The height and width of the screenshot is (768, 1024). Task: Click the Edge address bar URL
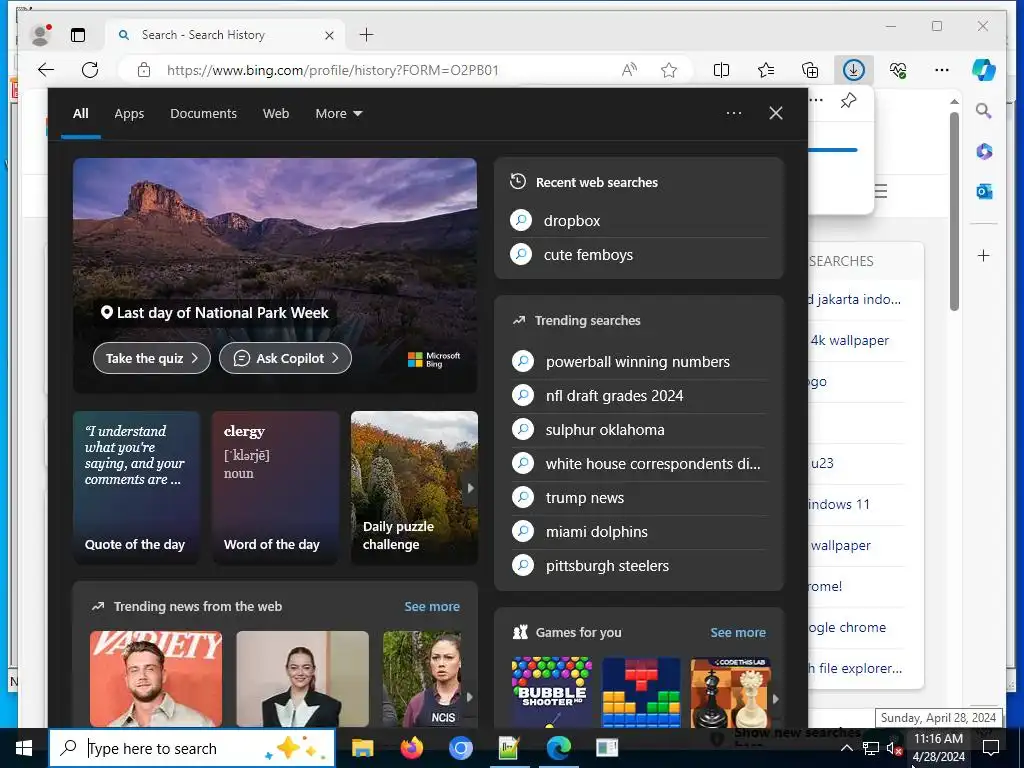[332, 71]
